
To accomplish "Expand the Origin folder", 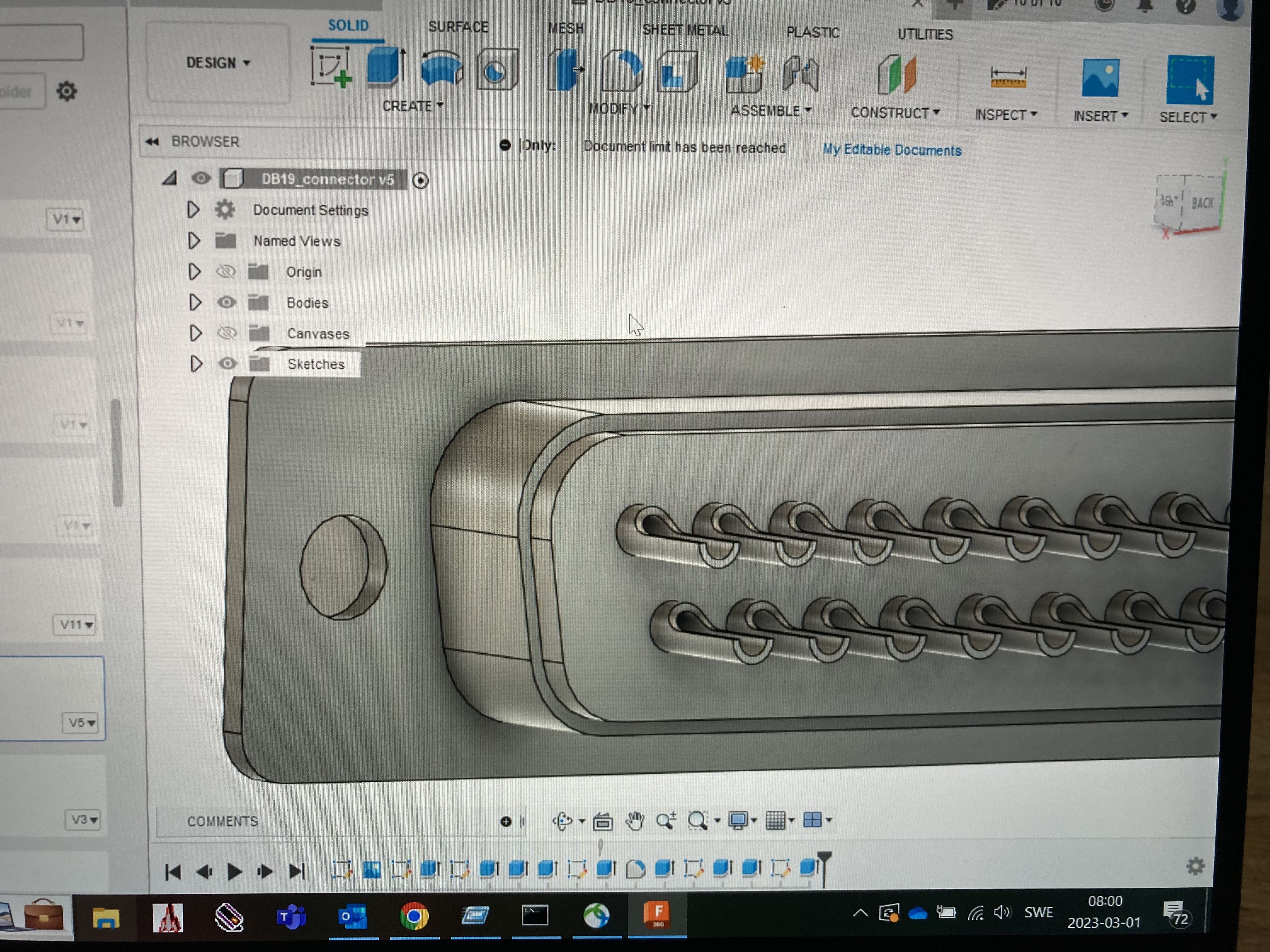I will pyautogui.click(x=195, y=271).
